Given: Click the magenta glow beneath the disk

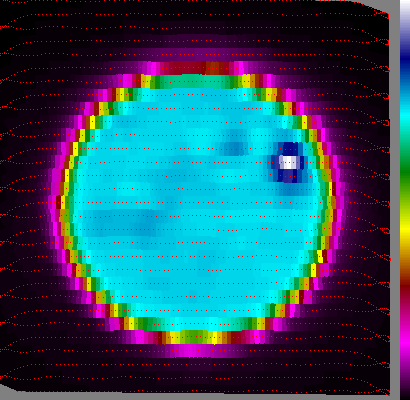Looking at the screenshot, I should [x=200, y=351].
